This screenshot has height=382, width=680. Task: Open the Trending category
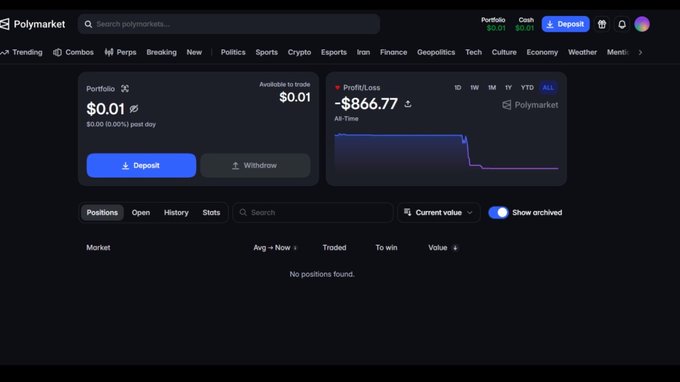27,52
